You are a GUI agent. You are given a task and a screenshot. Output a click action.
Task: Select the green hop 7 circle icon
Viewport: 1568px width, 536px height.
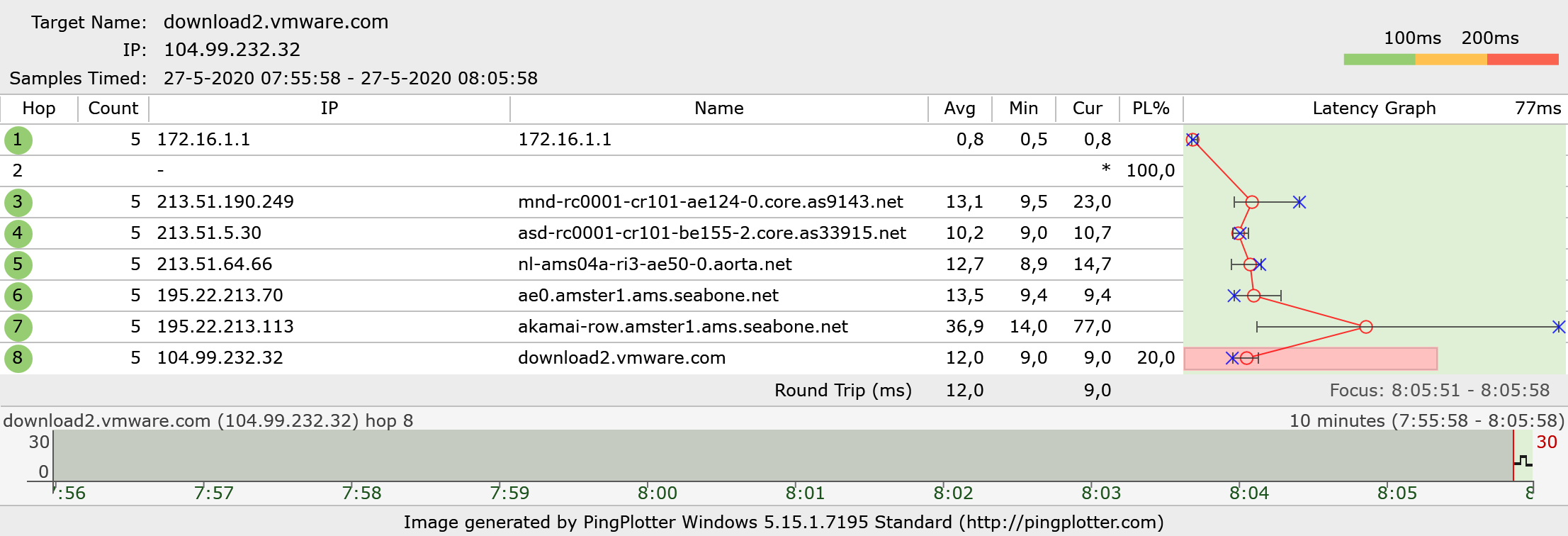(x=18, y=327)
